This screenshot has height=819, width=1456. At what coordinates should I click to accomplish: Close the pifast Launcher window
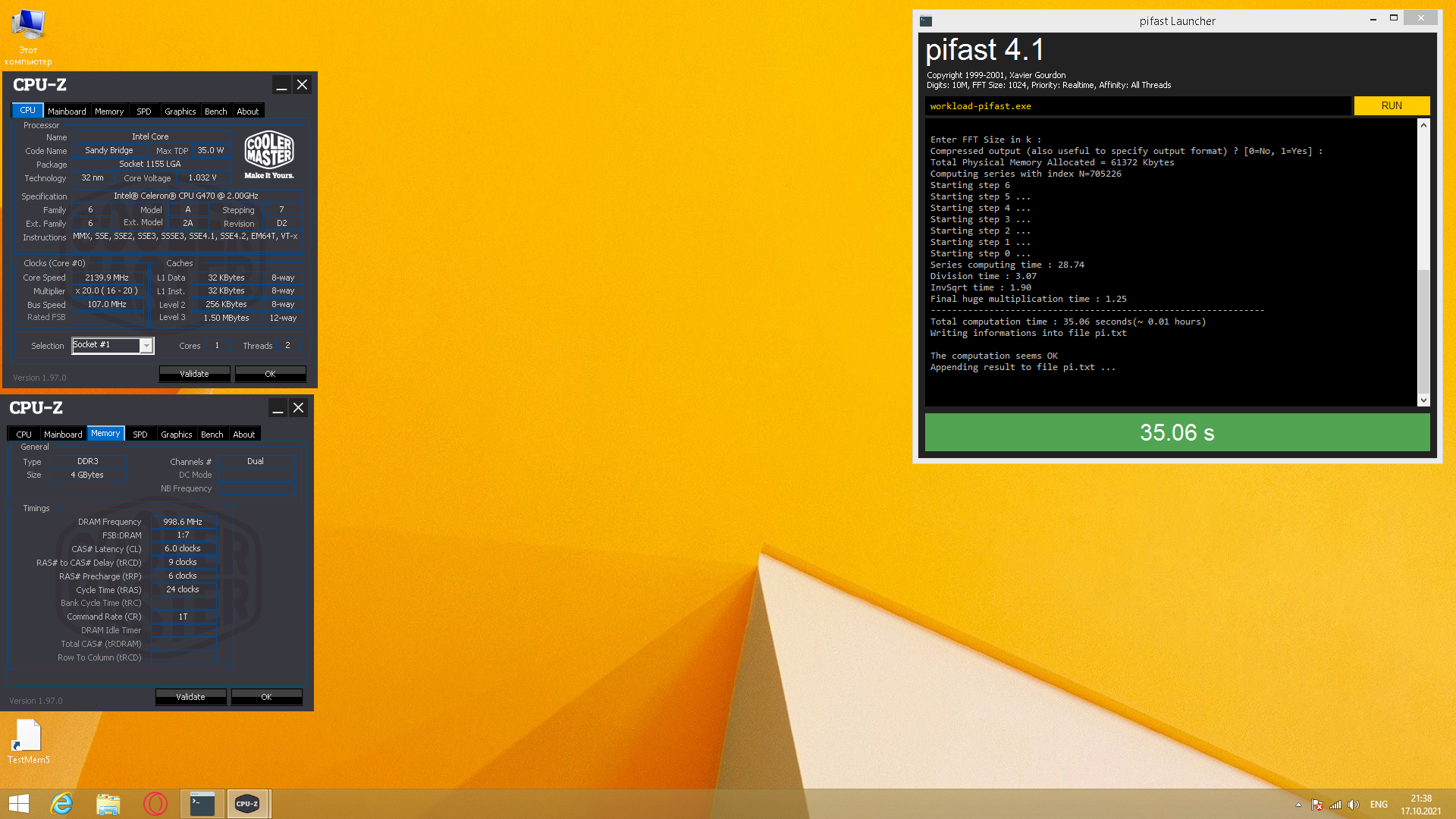[x=1420, y=18]
